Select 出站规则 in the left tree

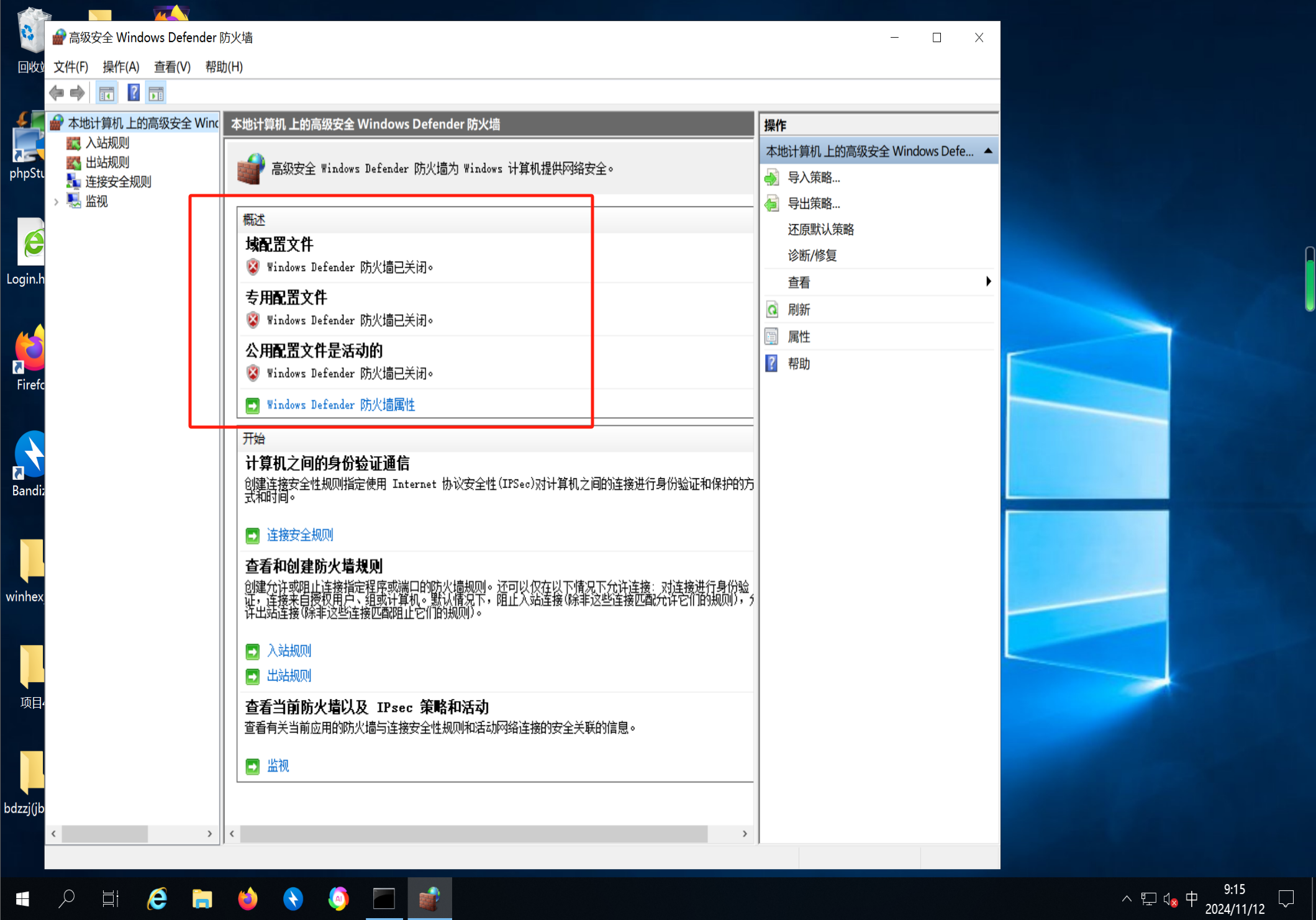tap(107, 163)
